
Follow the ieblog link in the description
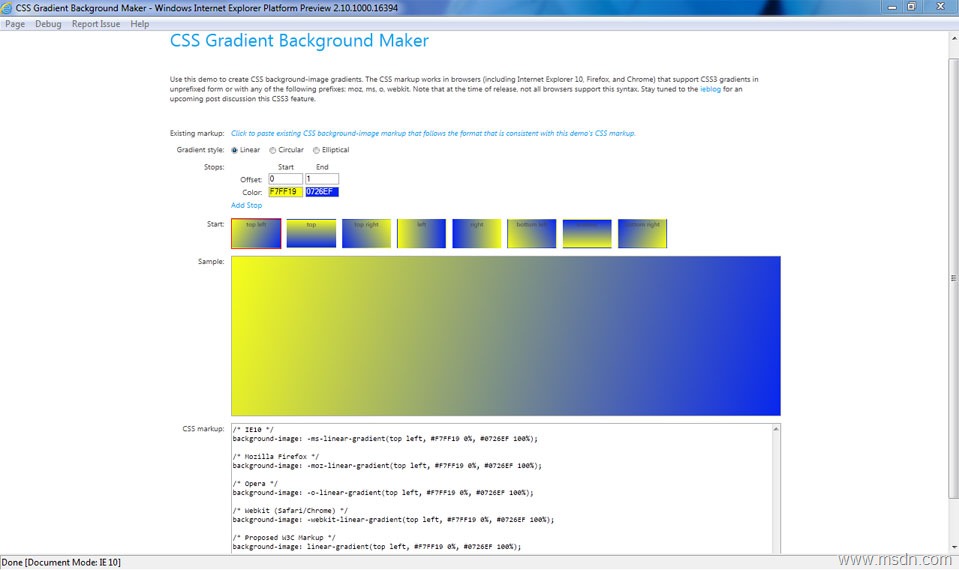tap(710, 89)
